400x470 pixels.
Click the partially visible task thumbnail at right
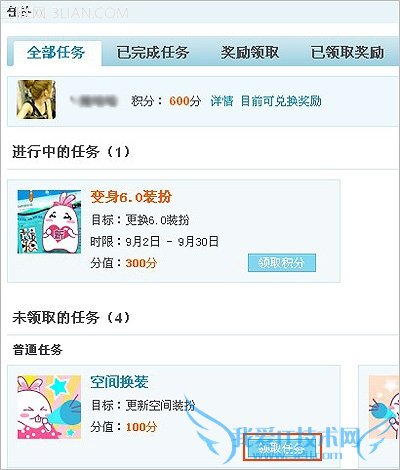384,407
